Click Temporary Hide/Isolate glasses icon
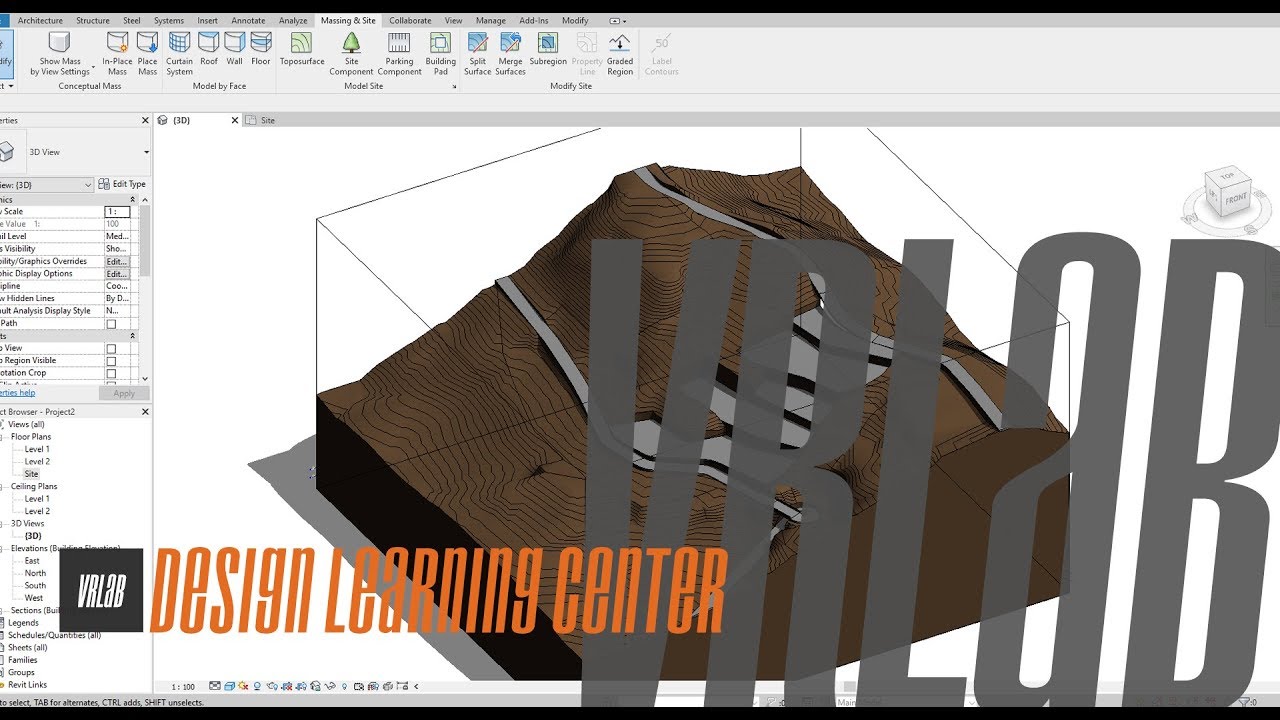Screen dimensions: 1280x720 (x=331, y=686)
